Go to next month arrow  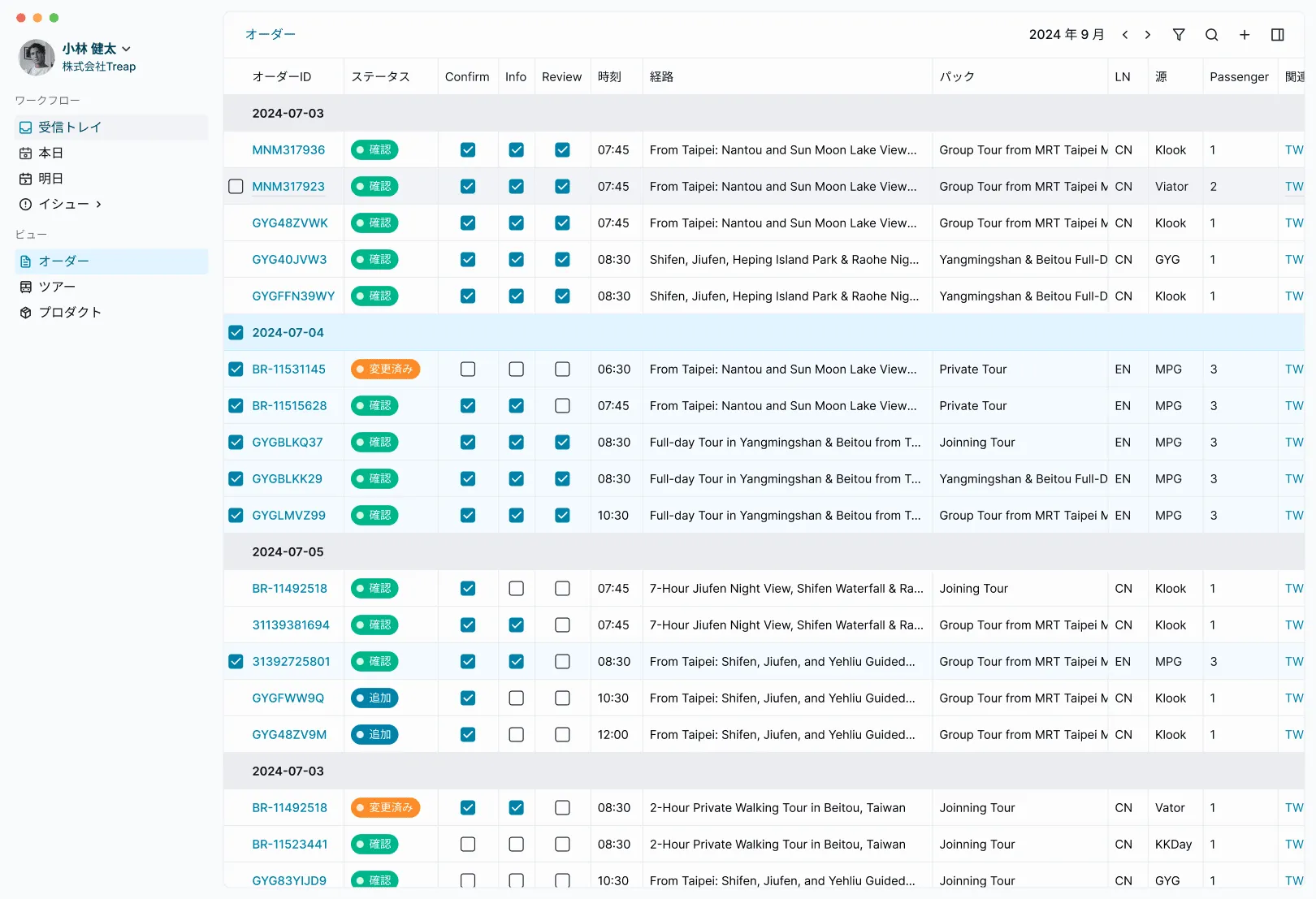(1147, 35)
